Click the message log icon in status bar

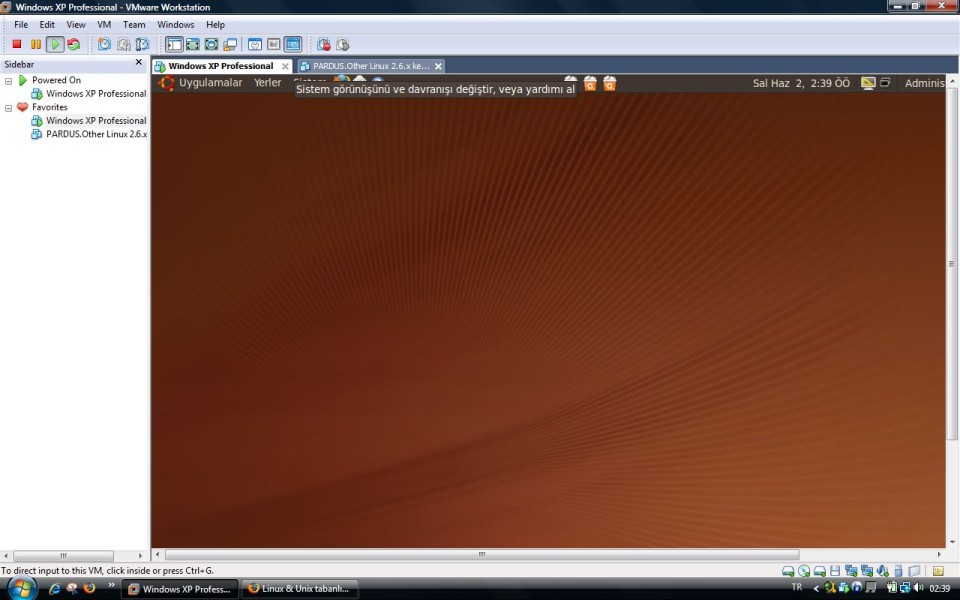coord(938,571)
